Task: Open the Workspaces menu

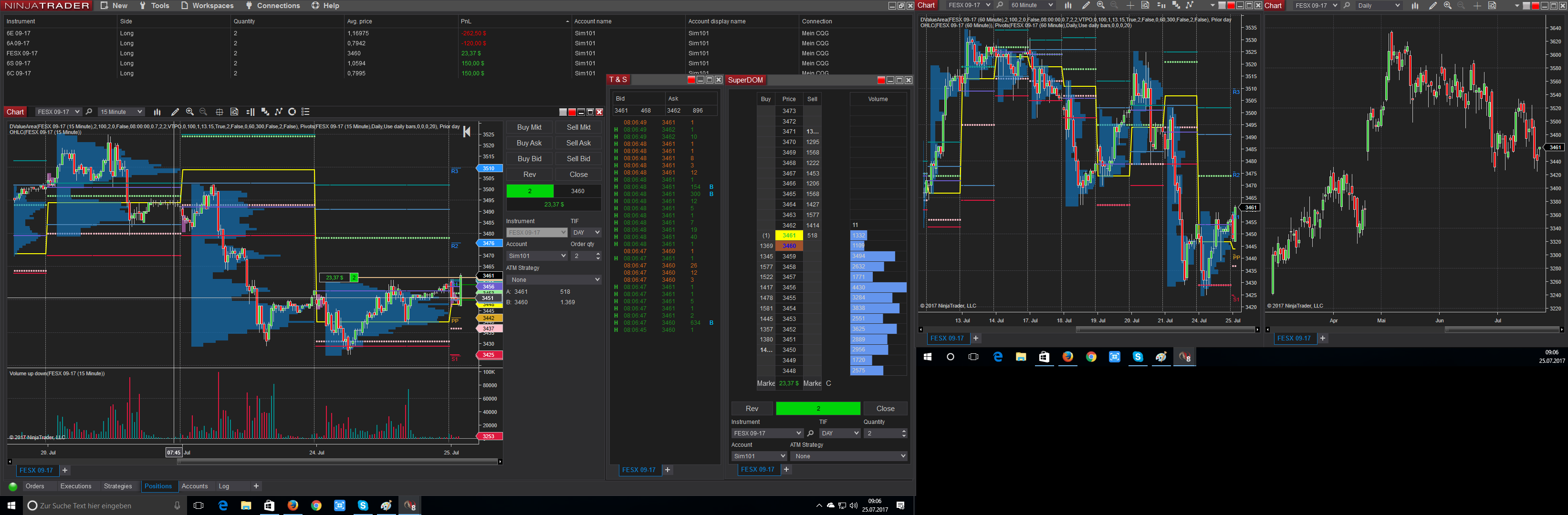Action: pos(207,5)
